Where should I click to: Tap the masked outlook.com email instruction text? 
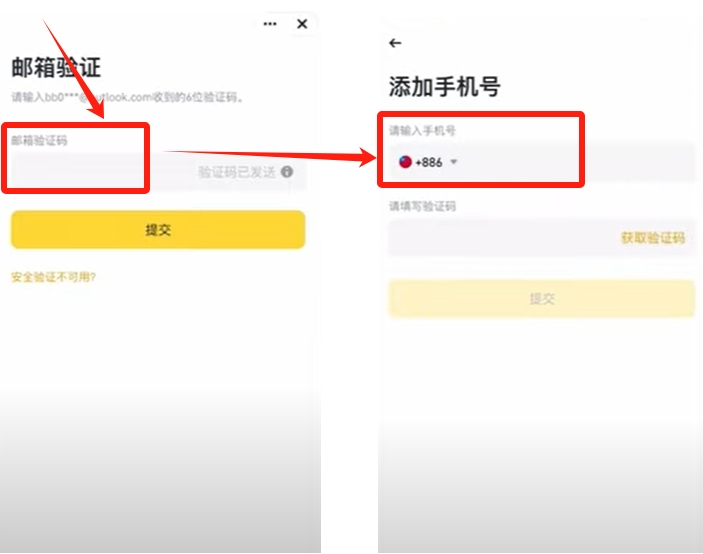tap(127, 97)
